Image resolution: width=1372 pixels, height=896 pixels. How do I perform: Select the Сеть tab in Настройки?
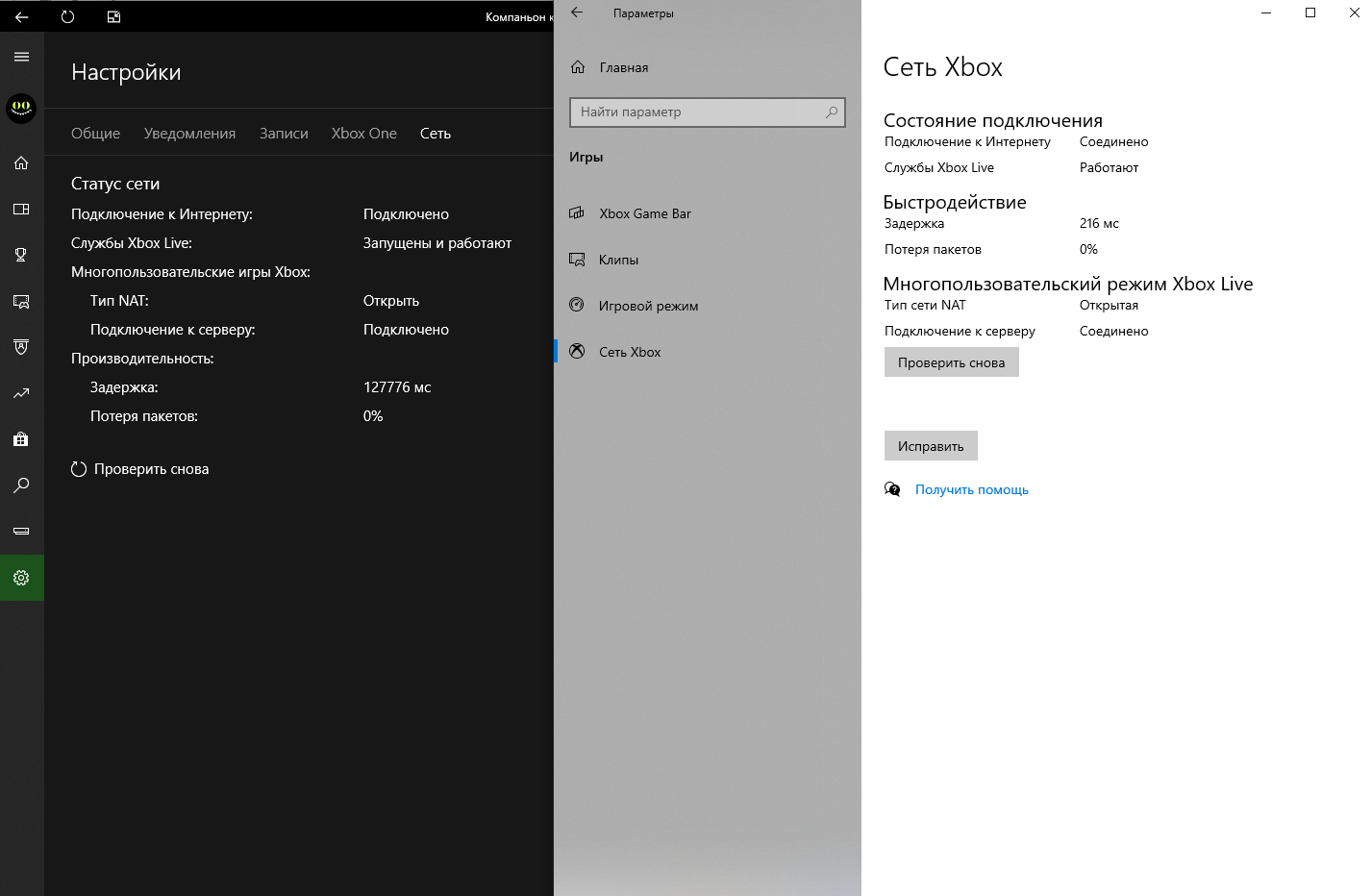(436, 134)
